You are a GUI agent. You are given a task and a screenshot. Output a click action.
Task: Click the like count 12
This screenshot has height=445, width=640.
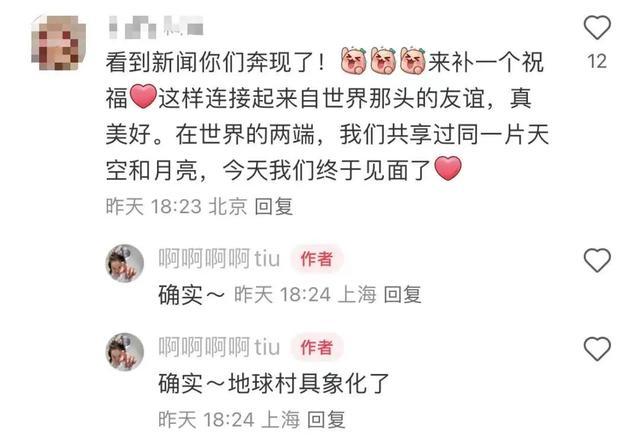click(x=597, y=61)
